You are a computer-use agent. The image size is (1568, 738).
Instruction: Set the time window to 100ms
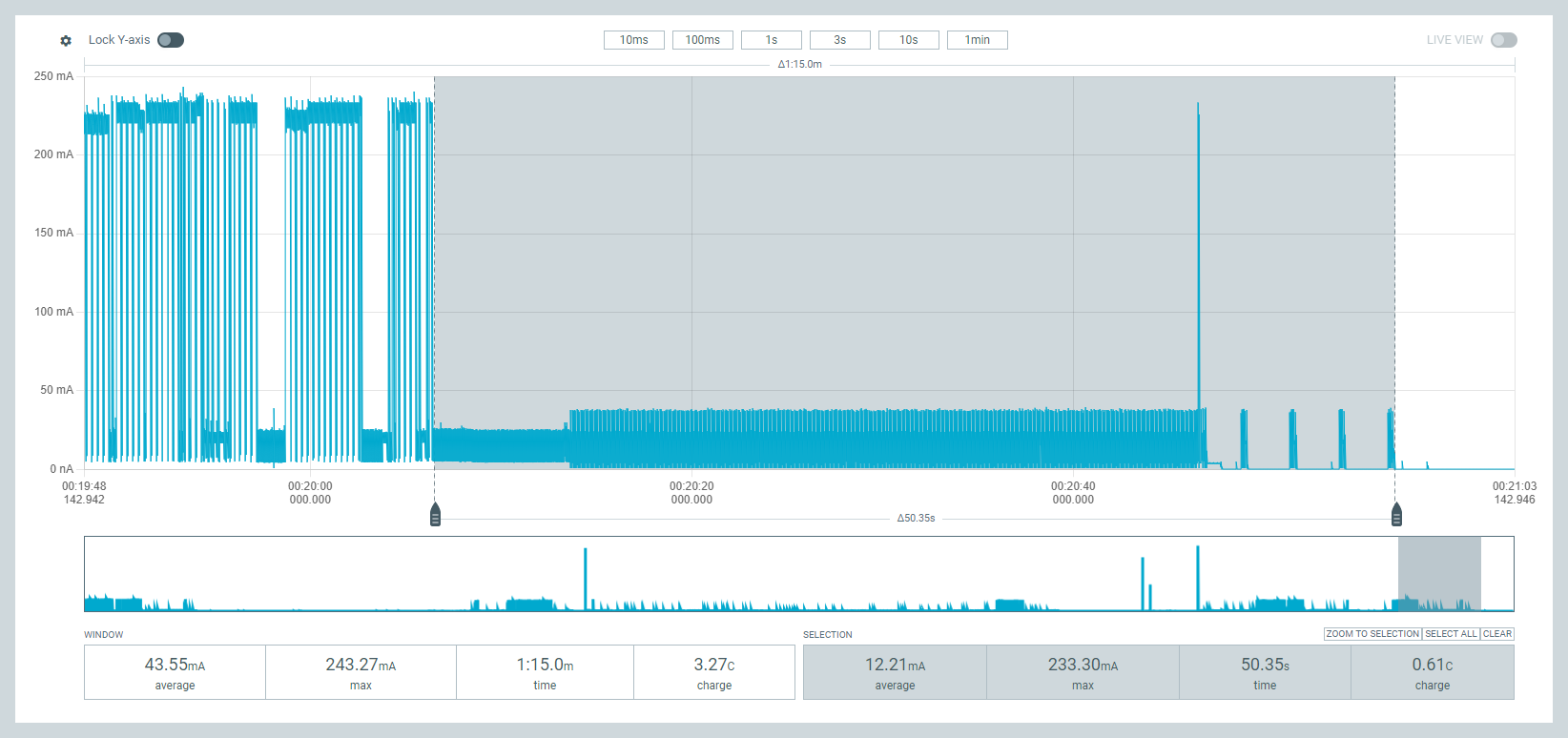702,40
